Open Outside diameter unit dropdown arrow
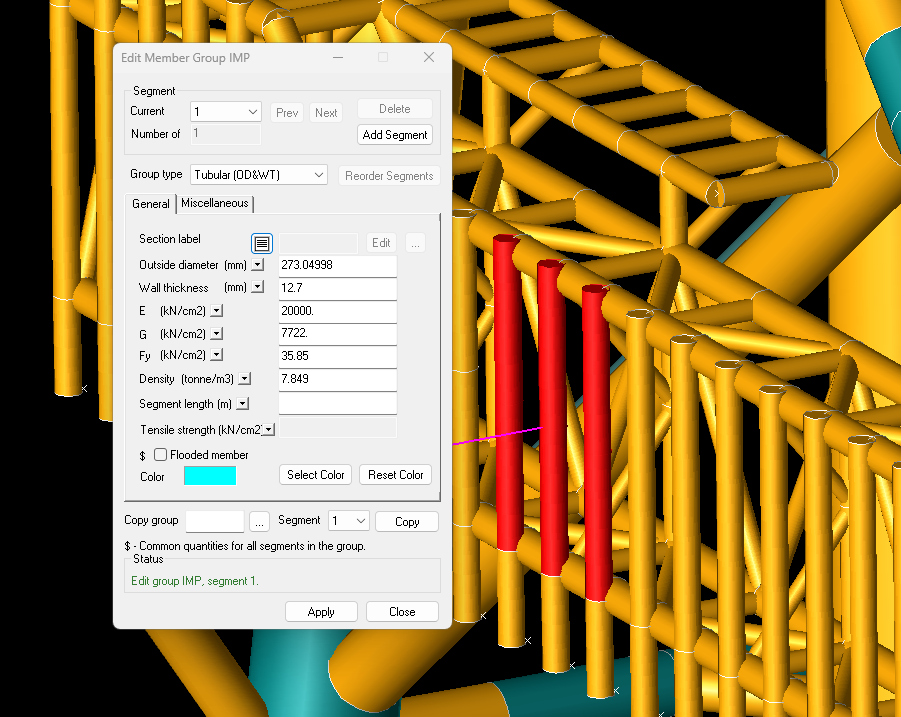901x717 pixels. tap(258, 265)
